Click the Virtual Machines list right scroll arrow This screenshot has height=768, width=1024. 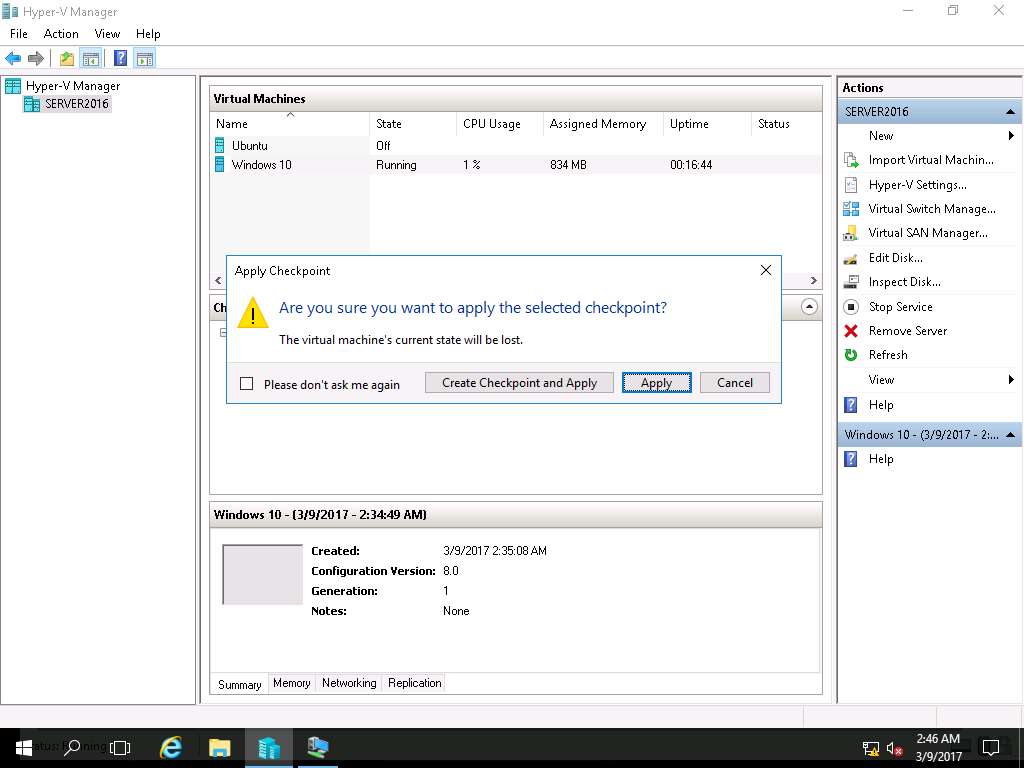pos(814,281)
